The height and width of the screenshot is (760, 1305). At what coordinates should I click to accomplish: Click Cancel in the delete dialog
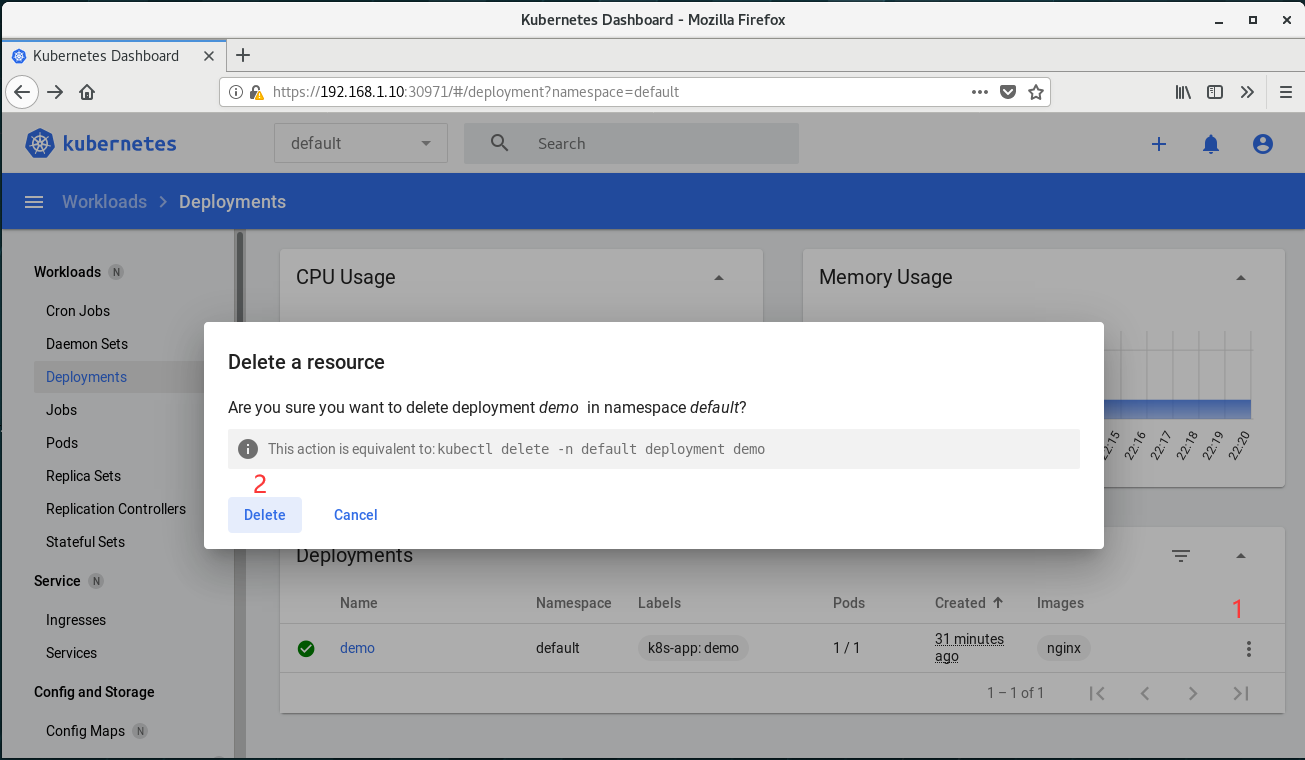click(355, 515)
